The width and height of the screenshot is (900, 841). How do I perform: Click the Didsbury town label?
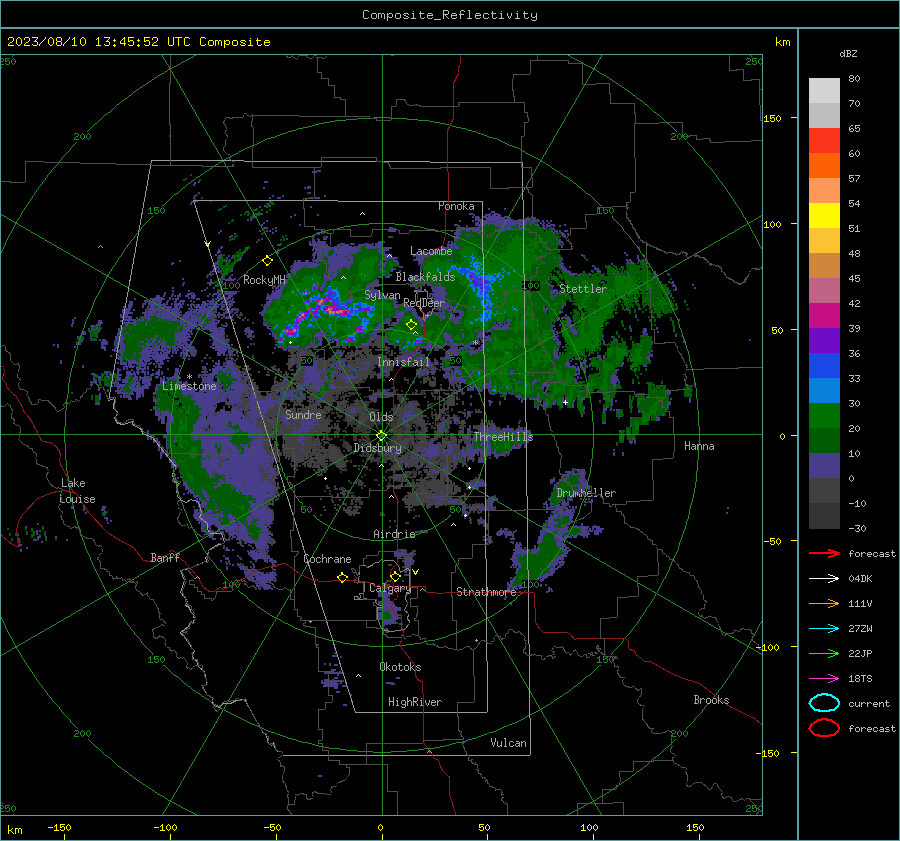point(377,448)
